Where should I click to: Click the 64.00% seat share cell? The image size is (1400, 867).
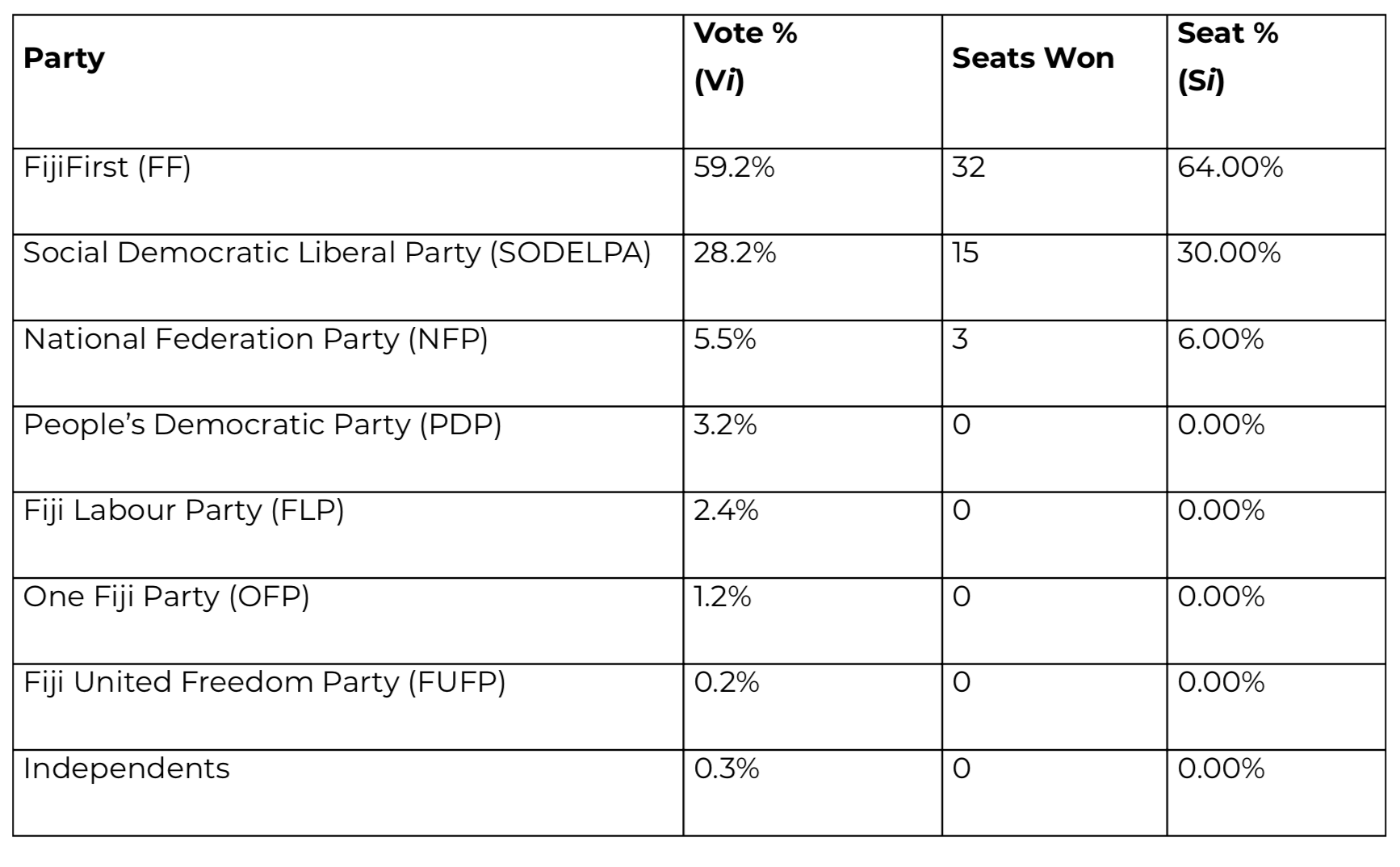point(1230,168)
